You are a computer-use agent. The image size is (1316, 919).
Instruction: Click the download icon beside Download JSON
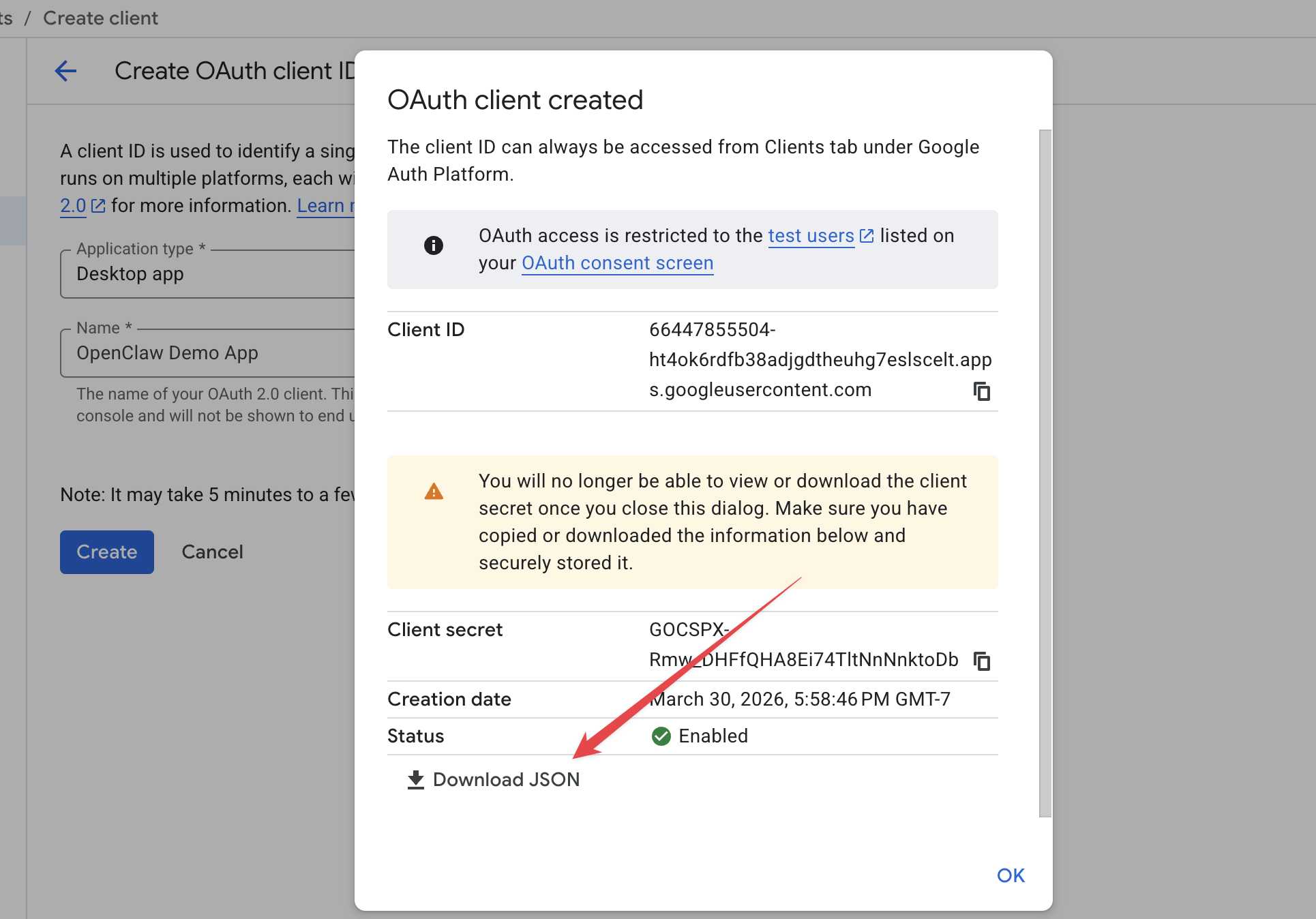[415, 779]
